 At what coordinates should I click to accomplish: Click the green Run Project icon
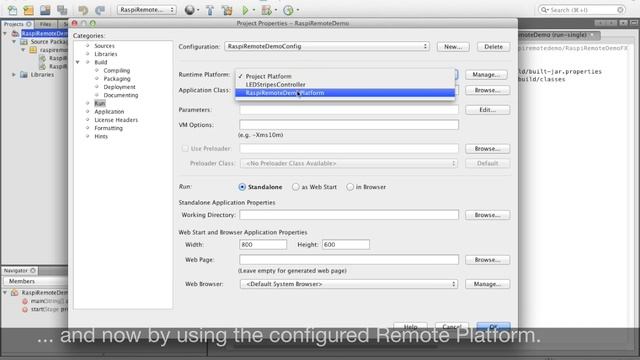click(245, 10)
